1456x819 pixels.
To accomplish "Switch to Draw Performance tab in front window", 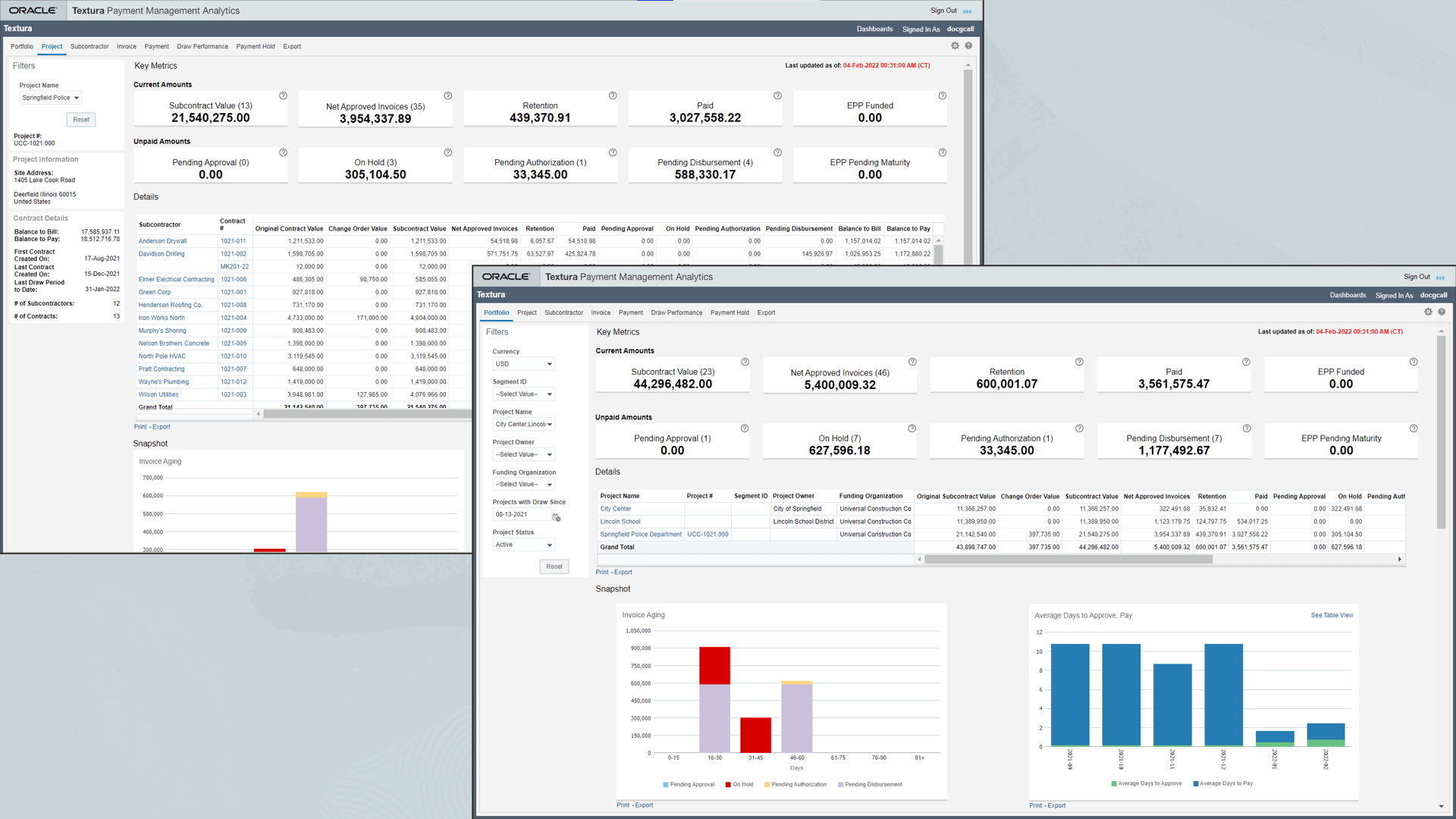I will pyautogui.click(x=676, y=312).
